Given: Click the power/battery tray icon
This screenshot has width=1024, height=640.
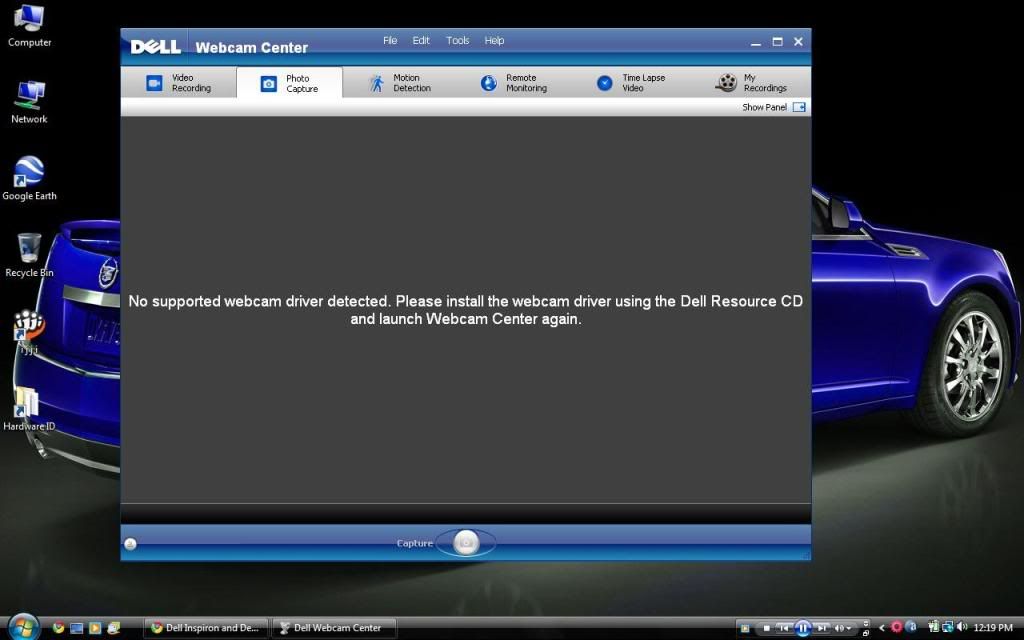Looking at the screenshot, I should (933, 627).
